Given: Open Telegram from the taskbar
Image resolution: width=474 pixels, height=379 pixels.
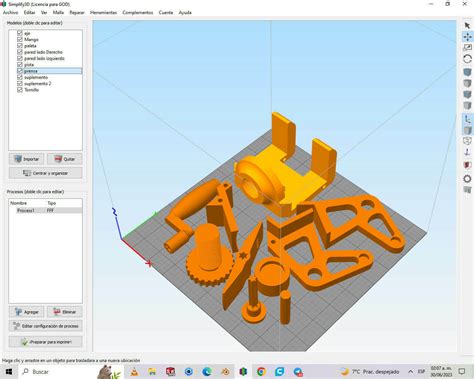Looking at the screenshot, I should pyautogui.click(x=298, y=371).
